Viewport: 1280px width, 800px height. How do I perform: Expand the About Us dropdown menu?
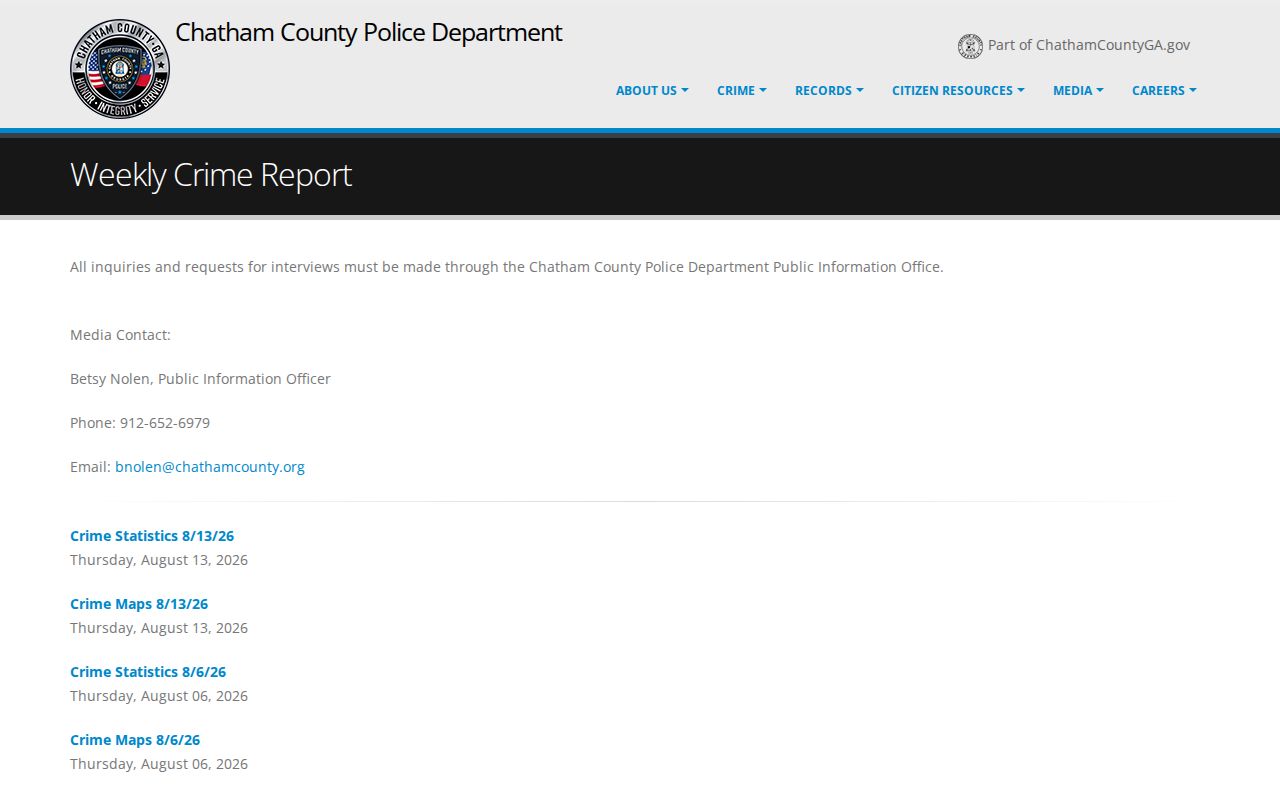(x=652, y=90)
